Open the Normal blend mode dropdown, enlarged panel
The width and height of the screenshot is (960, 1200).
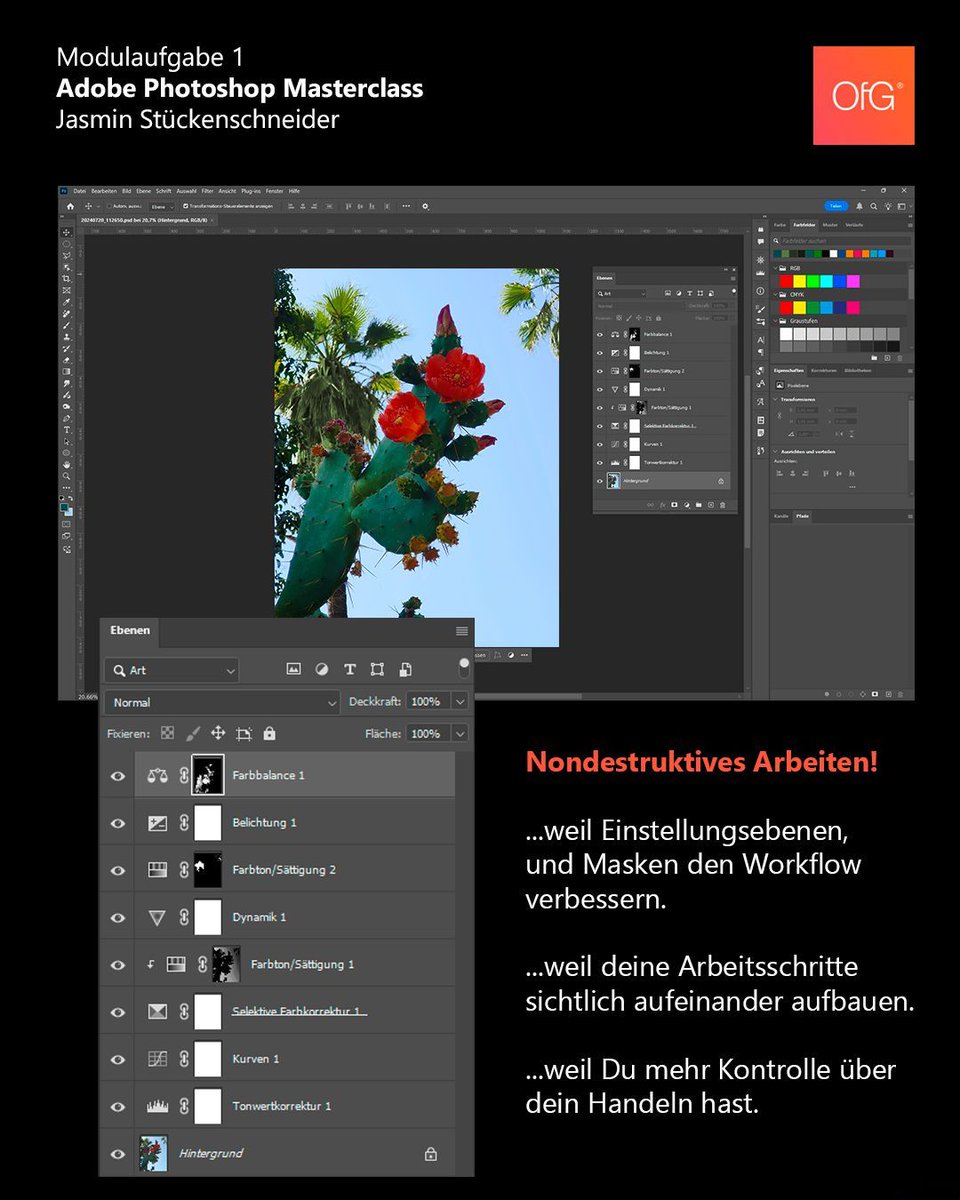pyautogui.click(x=222, y=703)
